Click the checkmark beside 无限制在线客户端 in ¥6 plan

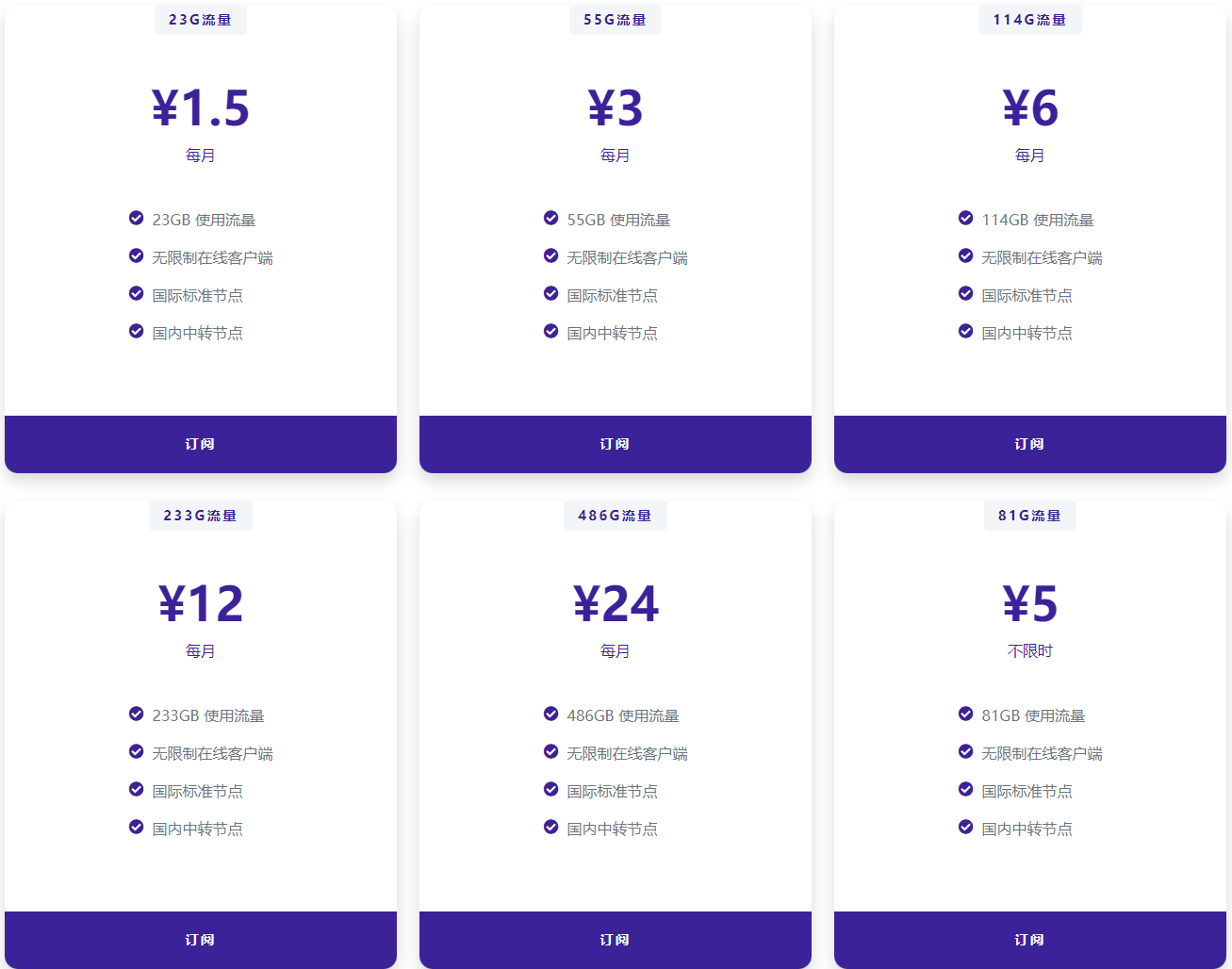pos(965,255)
